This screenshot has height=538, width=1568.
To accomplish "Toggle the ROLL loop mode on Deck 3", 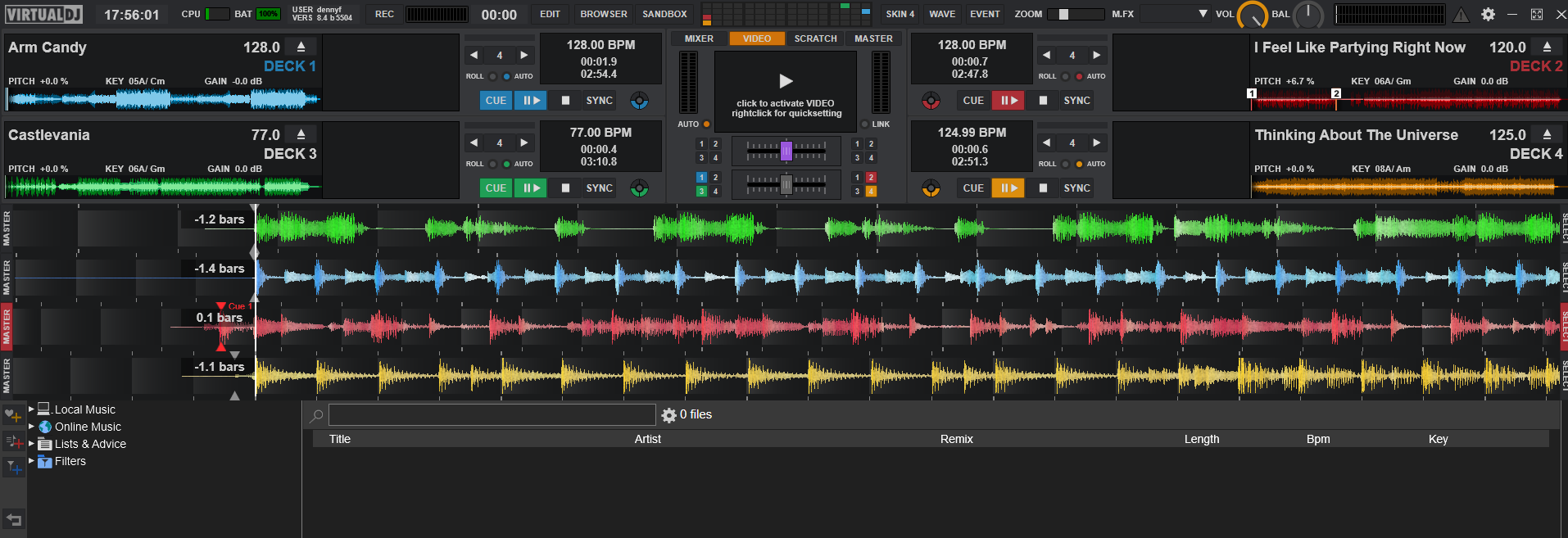I will [x=492, y=164].
